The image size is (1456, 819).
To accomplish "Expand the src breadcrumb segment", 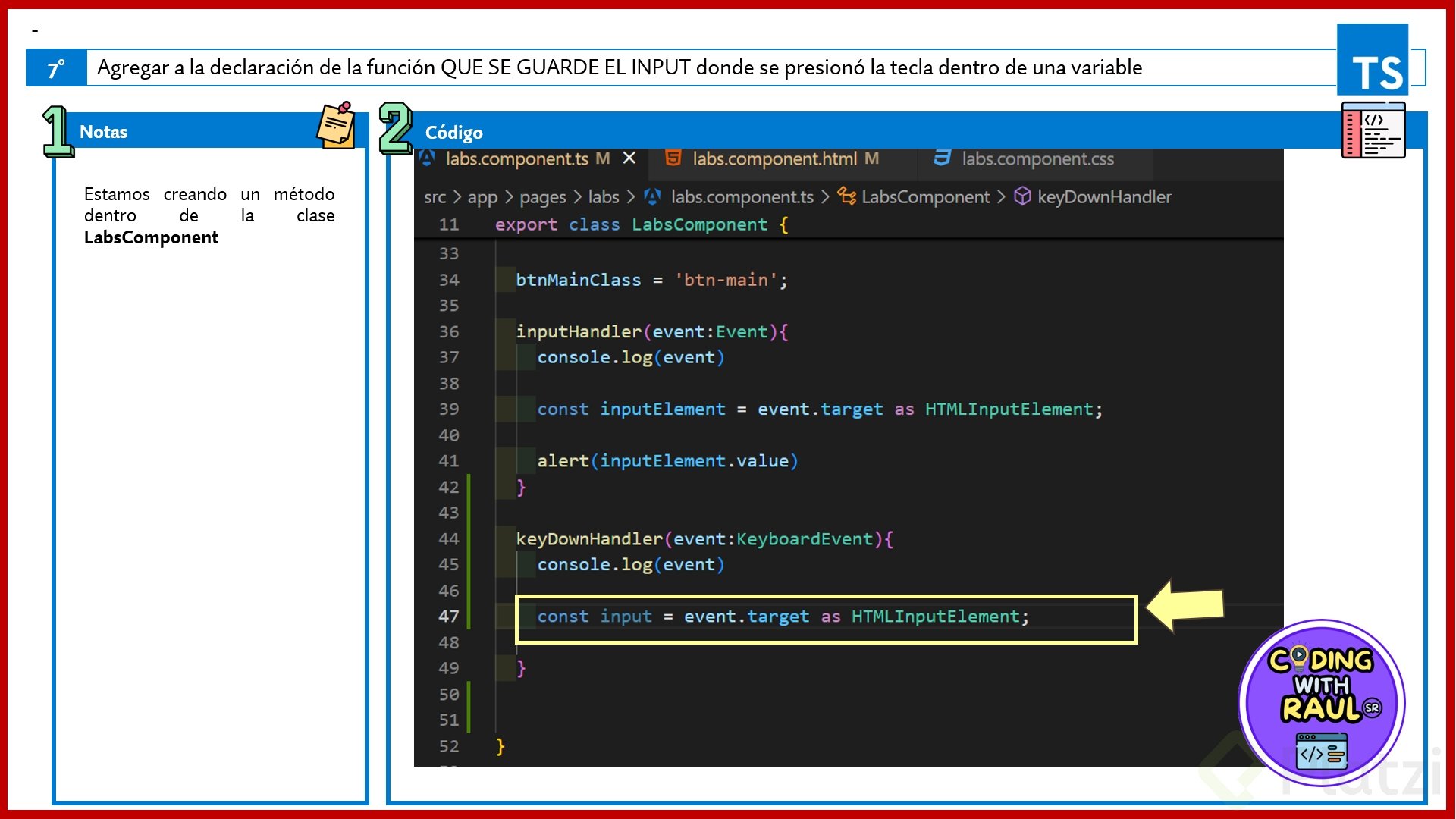I will coord(435,197).
